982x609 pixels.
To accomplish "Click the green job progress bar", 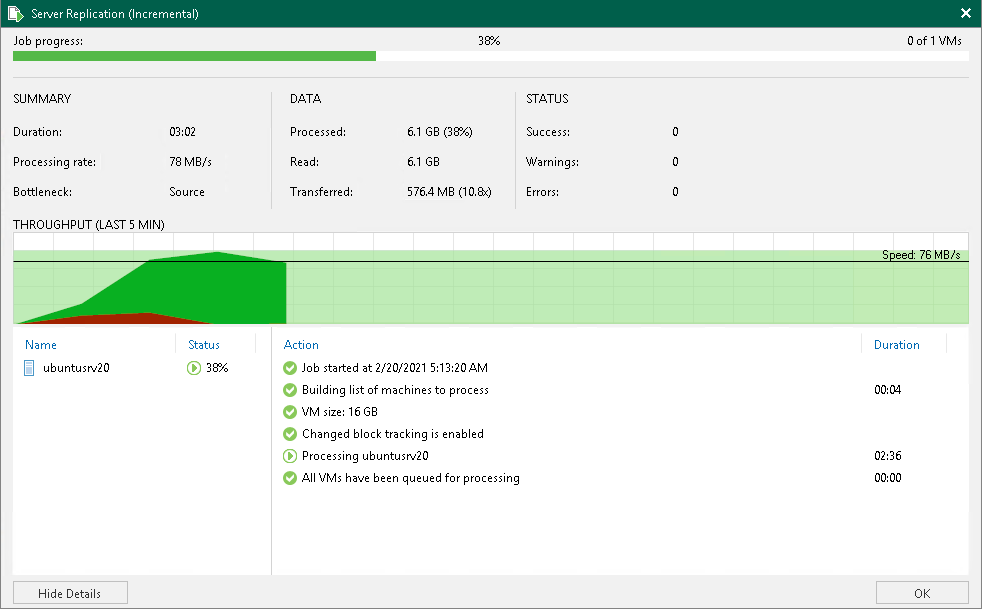I will [194, 56].
